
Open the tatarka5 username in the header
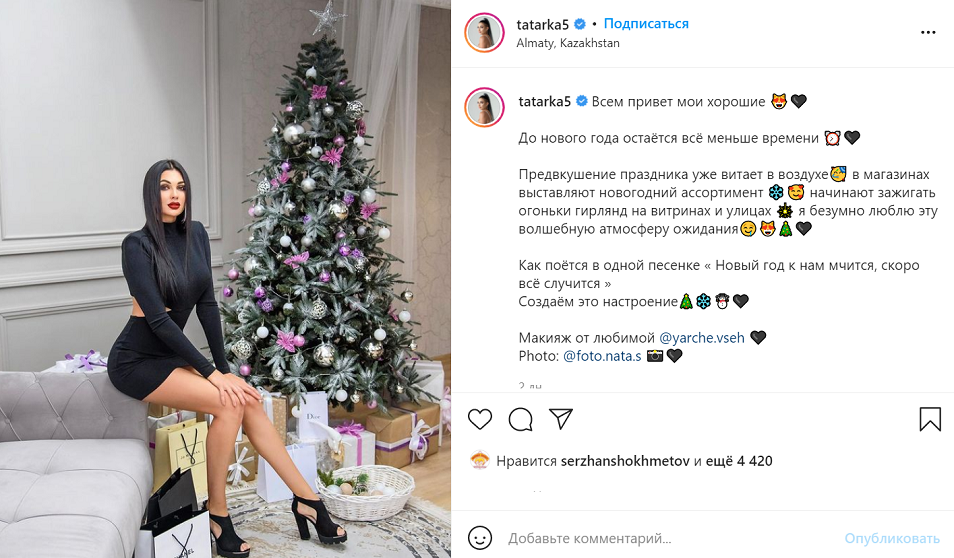543,24
